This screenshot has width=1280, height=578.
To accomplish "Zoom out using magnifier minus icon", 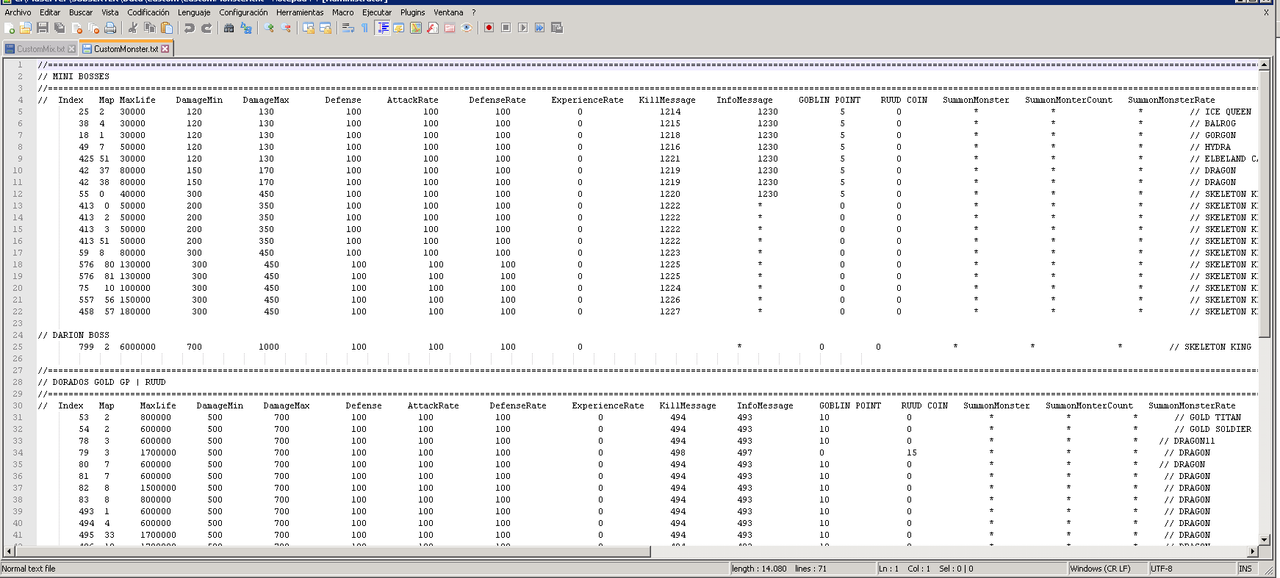I will [x=286, y=28].
